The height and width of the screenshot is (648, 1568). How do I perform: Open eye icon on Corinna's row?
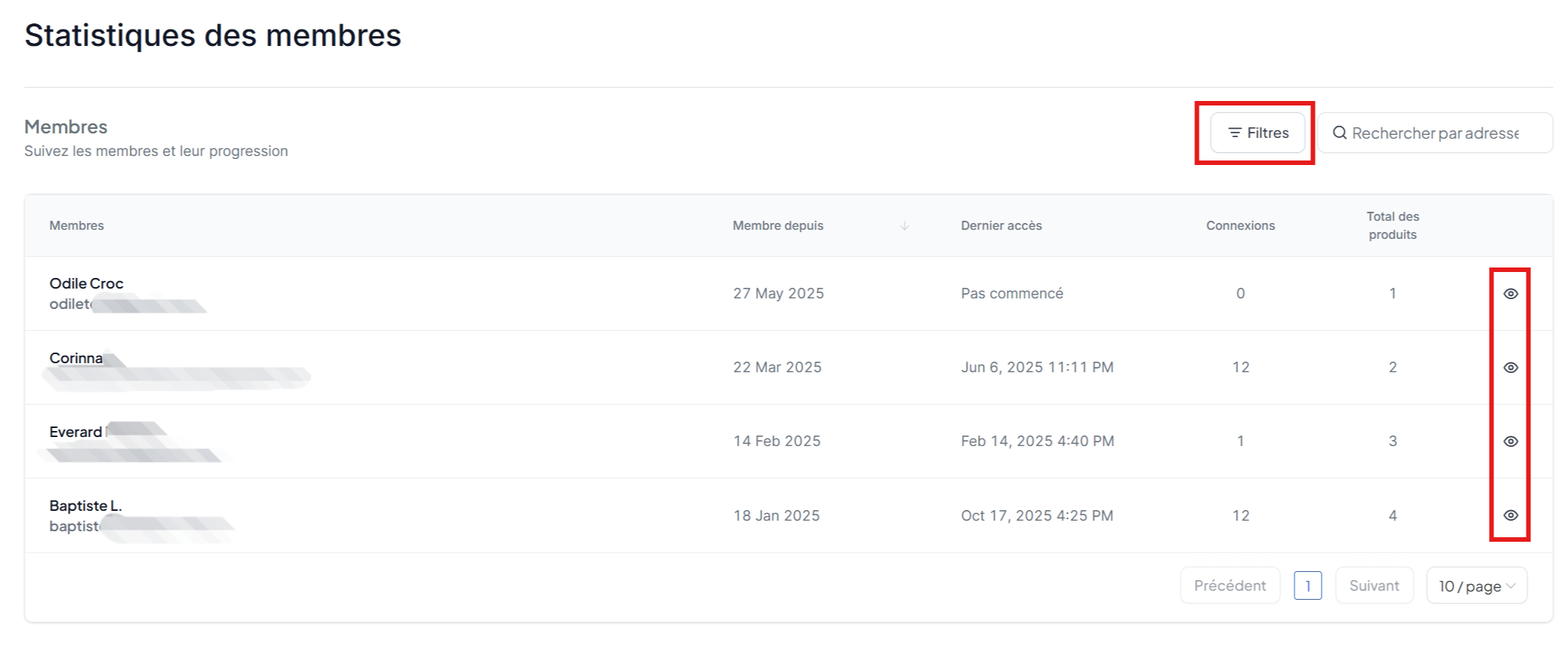[1510, 368]
